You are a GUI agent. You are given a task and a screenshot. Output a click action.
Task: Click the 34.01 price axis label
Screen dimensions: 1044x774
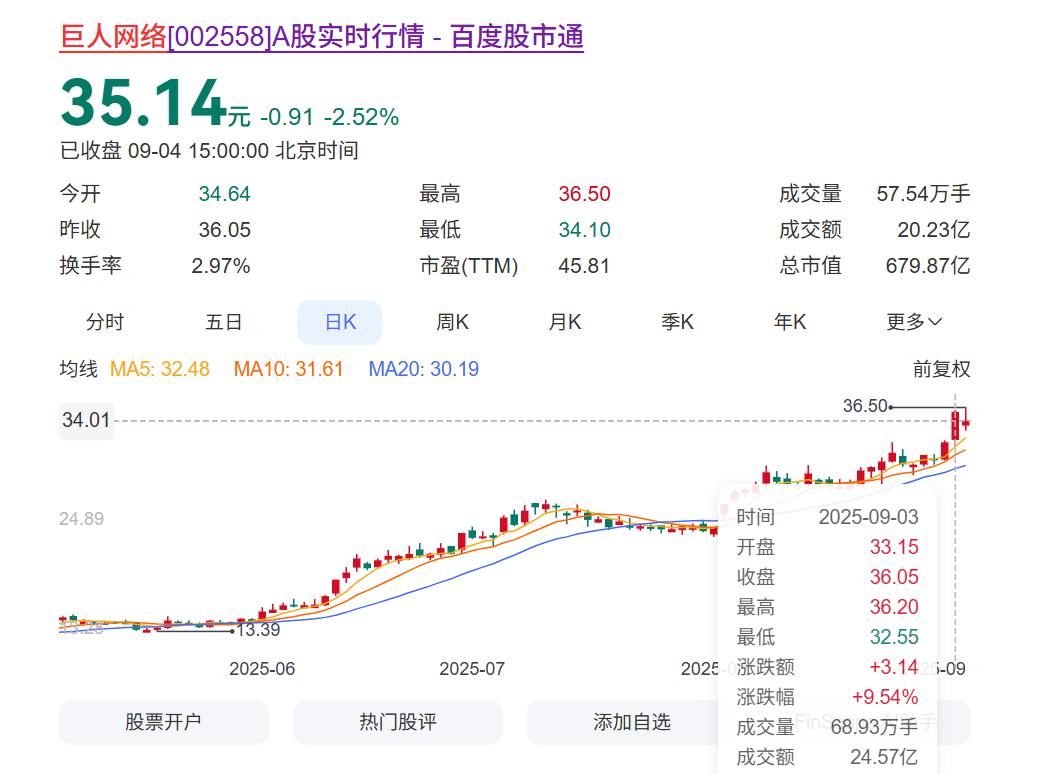coord(86,420)
